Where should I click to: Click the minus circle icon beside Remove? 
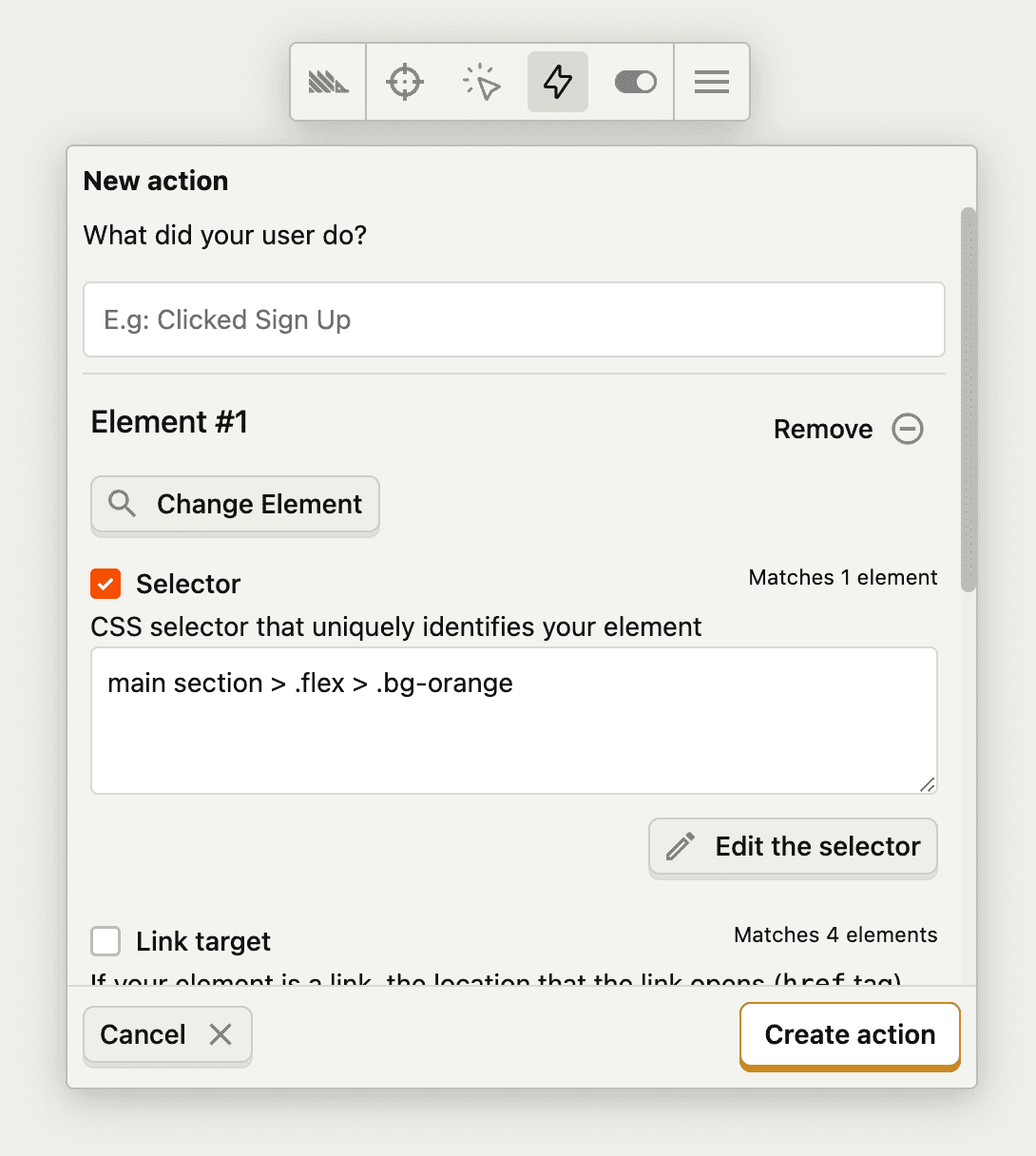908,429
